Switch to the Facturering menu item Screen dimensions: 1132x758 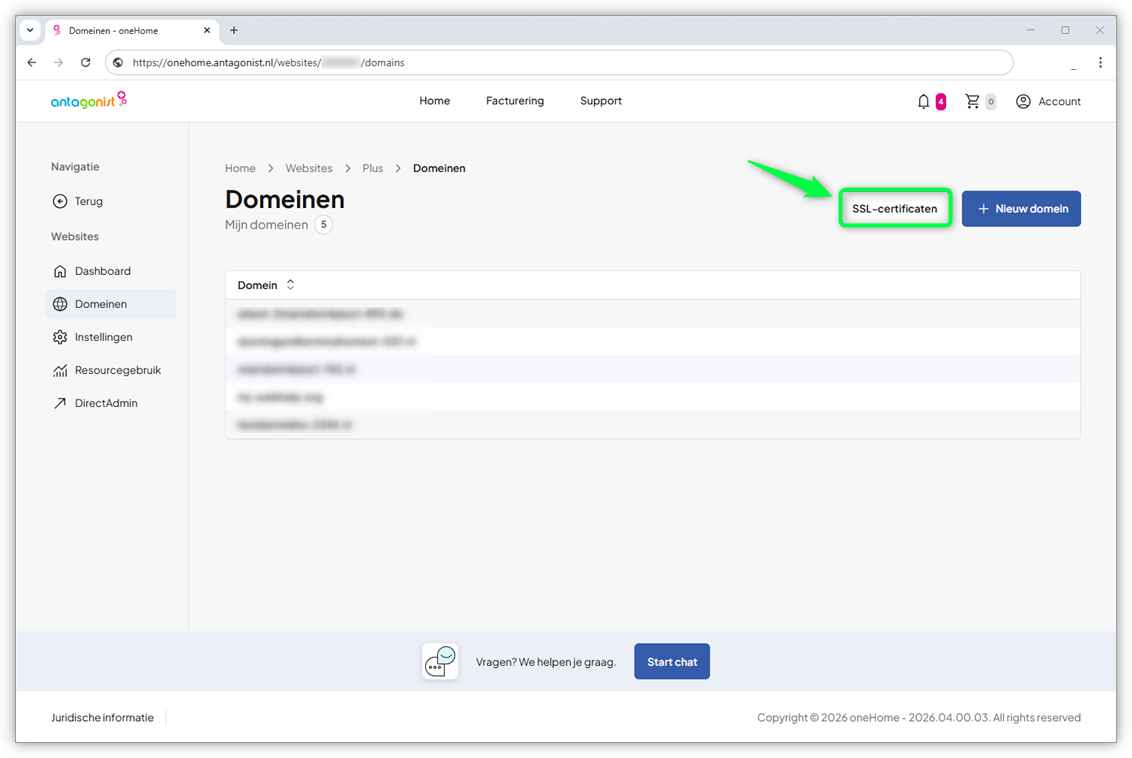[x=514, y=101]
